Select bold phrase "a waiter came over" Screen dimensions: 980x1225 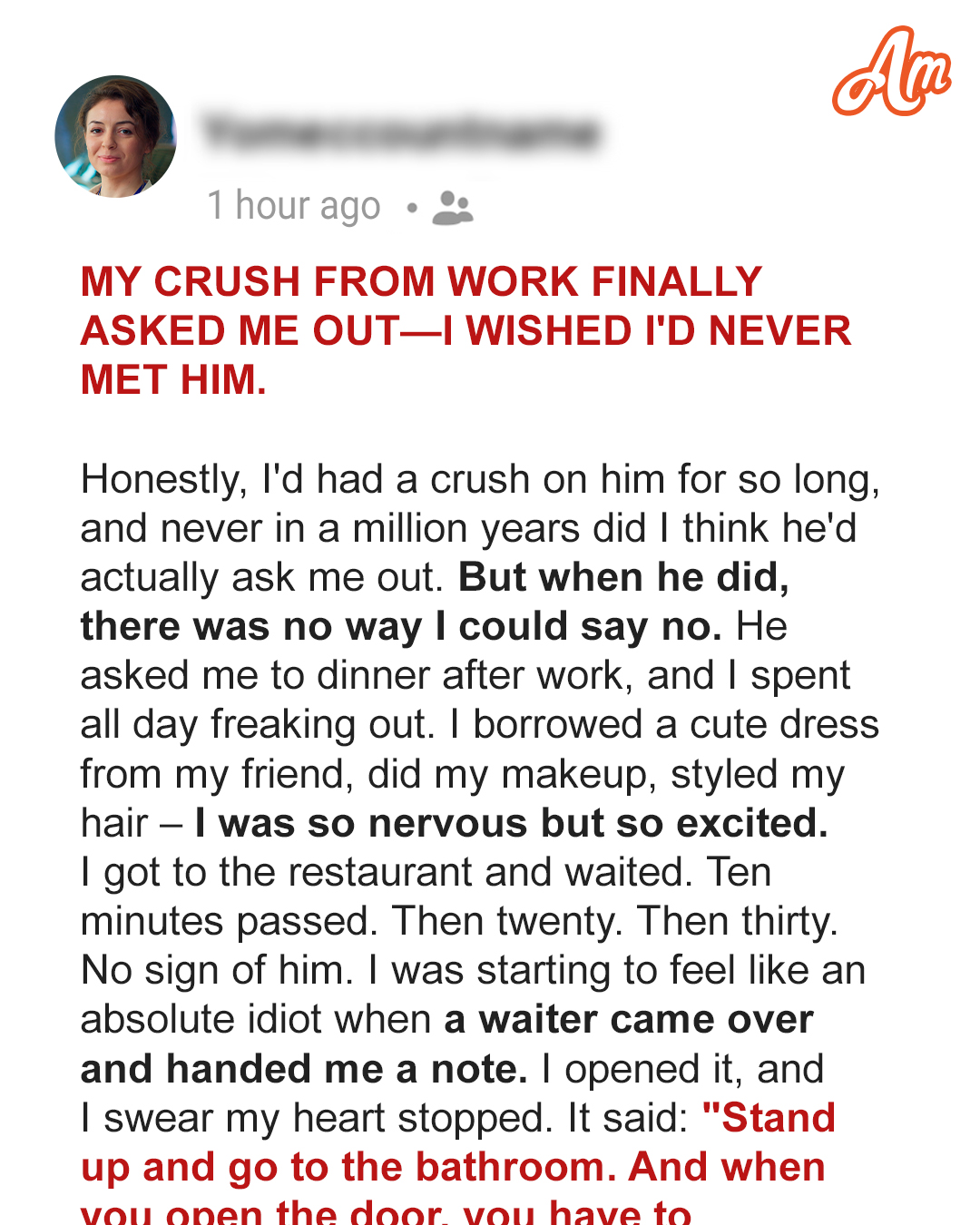629,1020
